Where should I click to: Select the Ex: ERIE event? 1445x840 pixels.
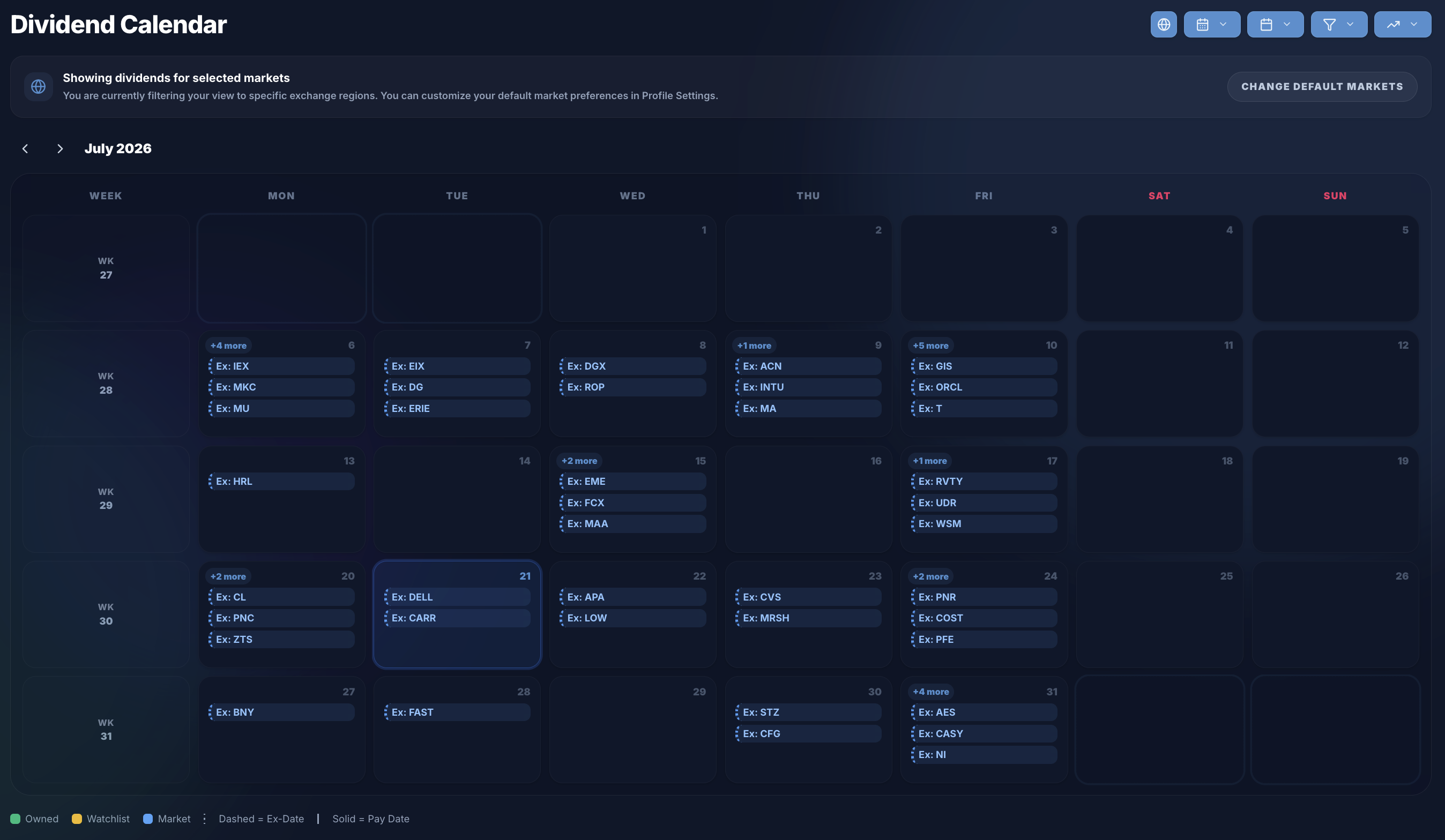tap(457, 409)
